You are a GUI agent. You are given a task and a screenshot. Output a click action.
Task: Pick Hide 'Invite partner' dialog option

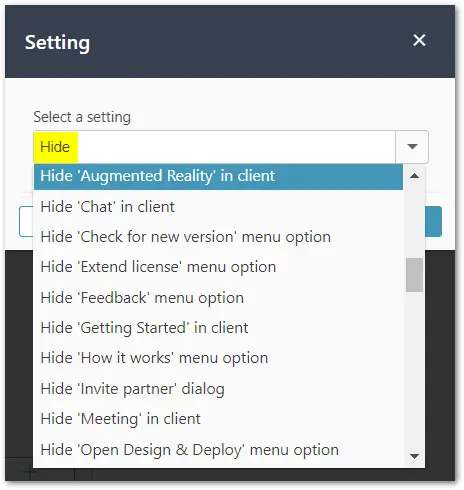(218, 389)
